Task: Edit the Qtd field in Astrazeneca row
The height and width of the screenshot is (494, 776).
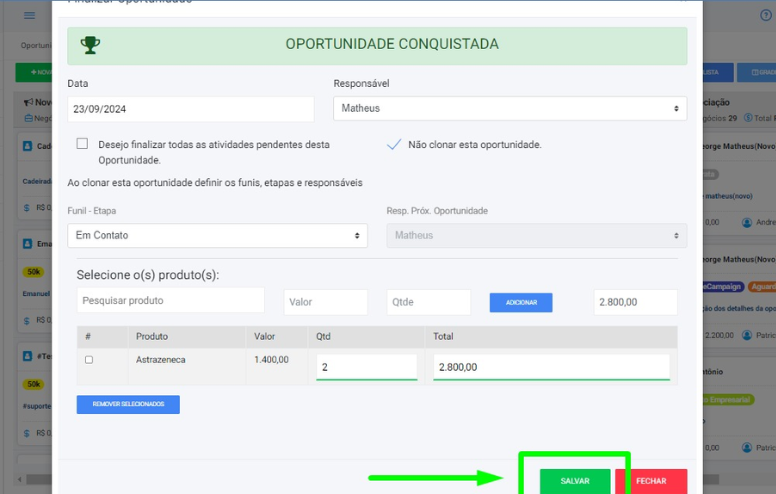Action: [366, 367]
